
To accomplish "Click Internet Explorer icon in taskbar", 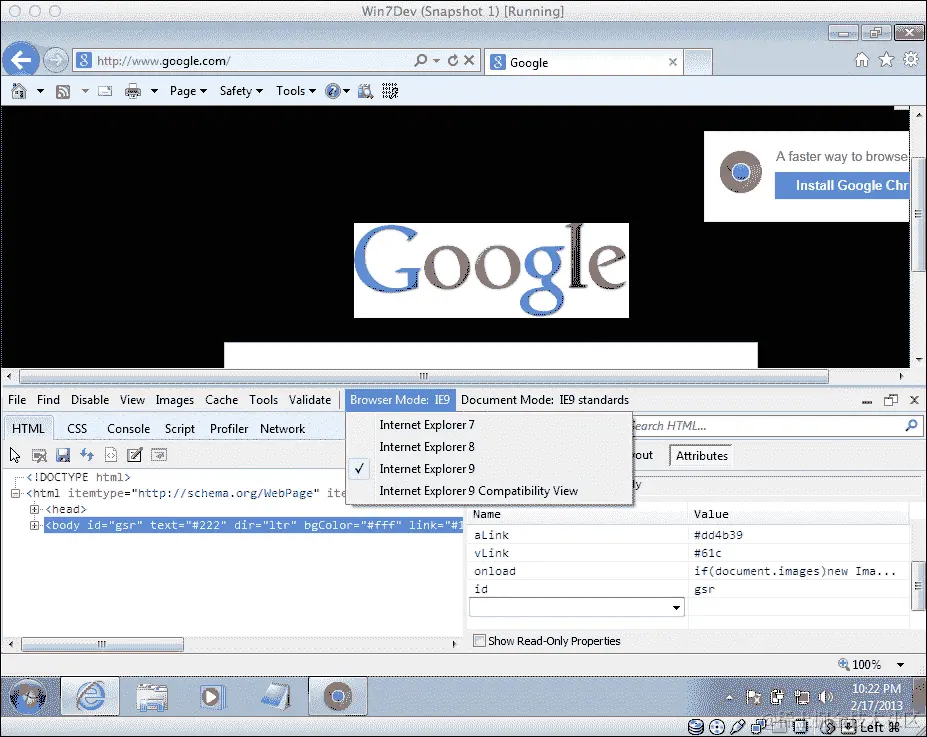I will pos(90,697).
